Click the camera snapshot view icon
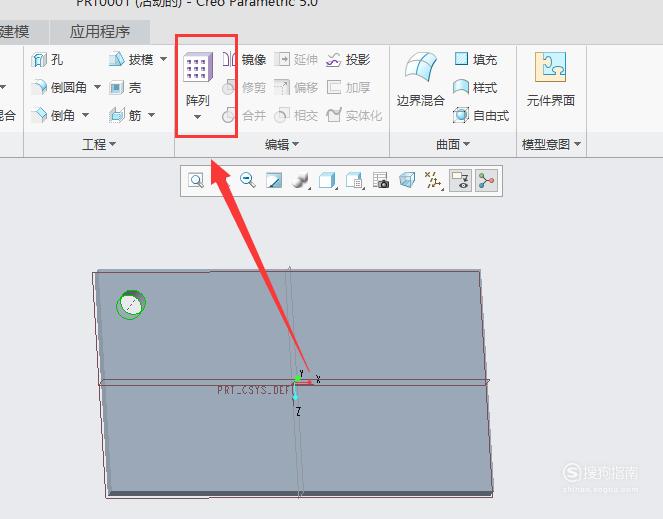Screen dimensions: 663x519 coord(381,181)
